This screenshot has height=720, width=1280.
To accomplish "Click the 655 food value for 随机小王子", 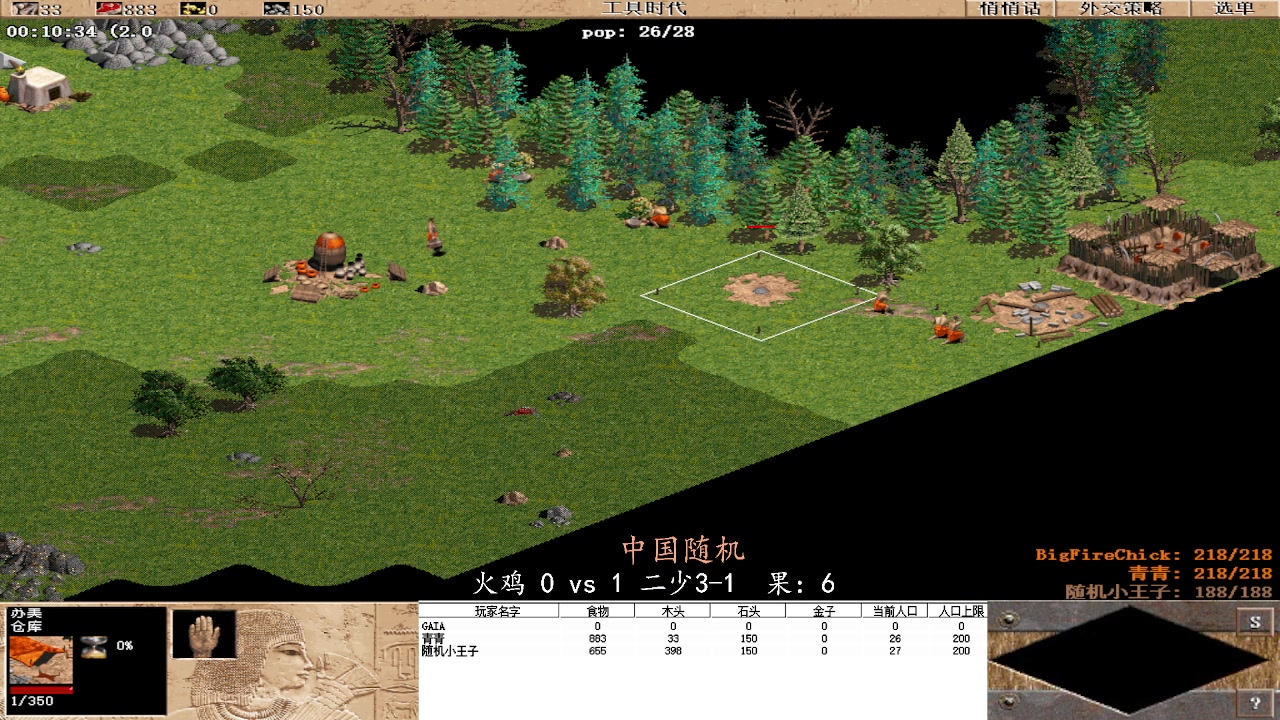I will [x=598, y=651].
